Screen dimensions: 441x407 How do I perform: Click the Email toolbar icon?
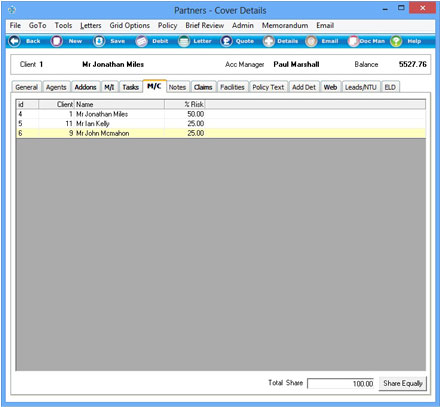click(x=311, y=41)
